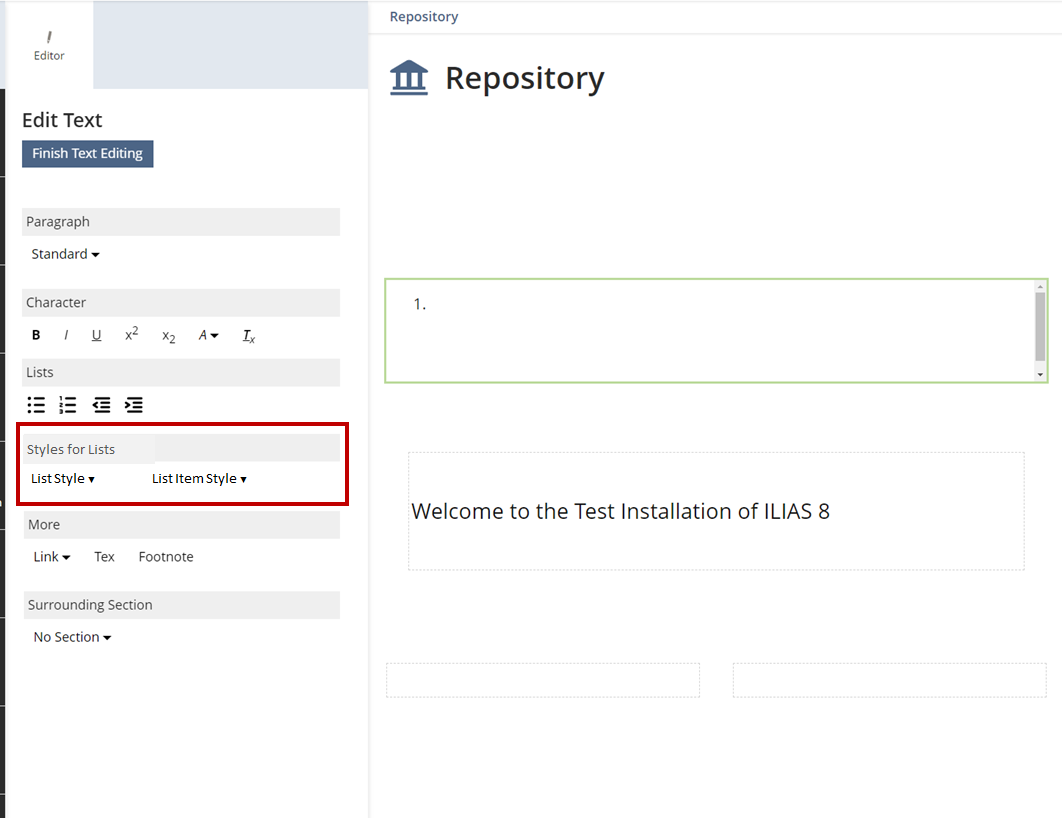Apply subscript formatting
Image resolution: width=1062 pixels, height=818 pixels.
pos(168,337)
